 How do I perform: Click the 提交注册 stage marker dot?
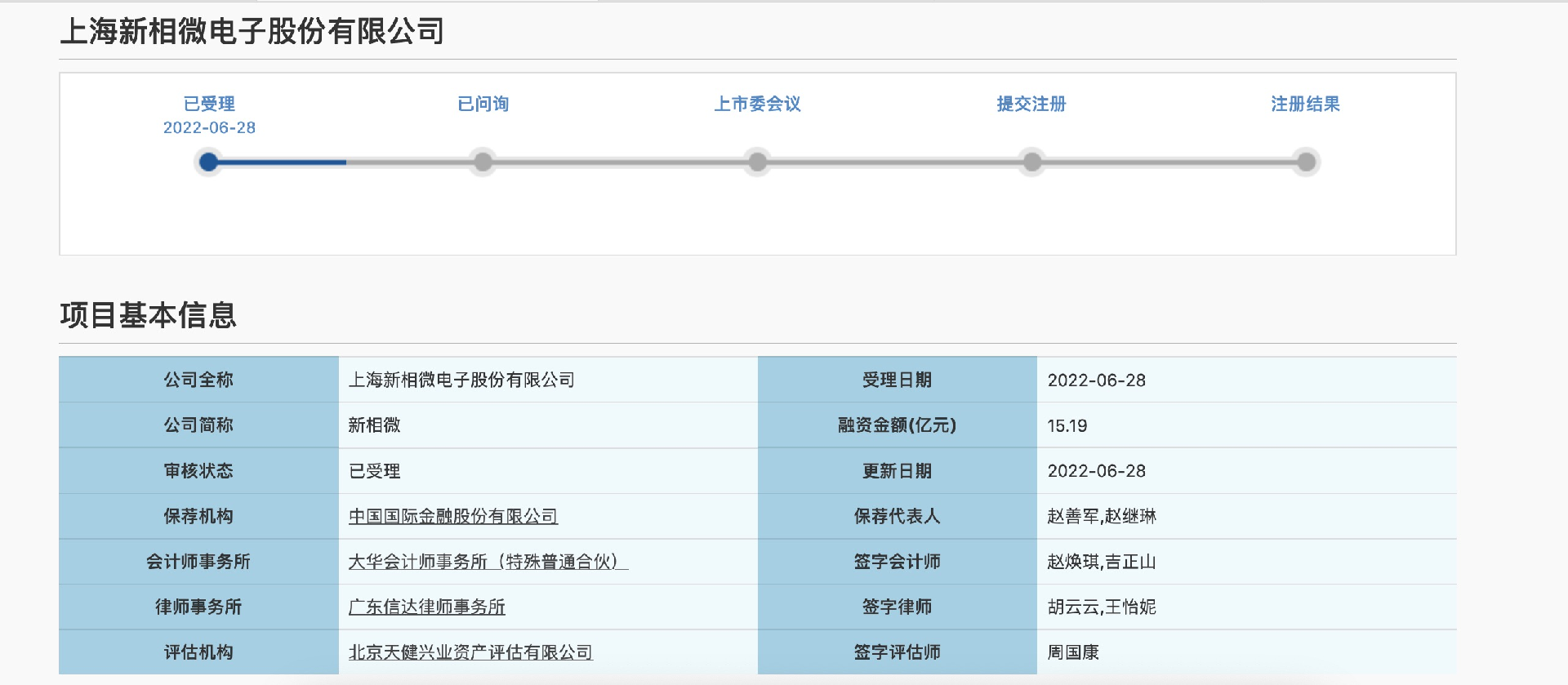click(1032, 162)
